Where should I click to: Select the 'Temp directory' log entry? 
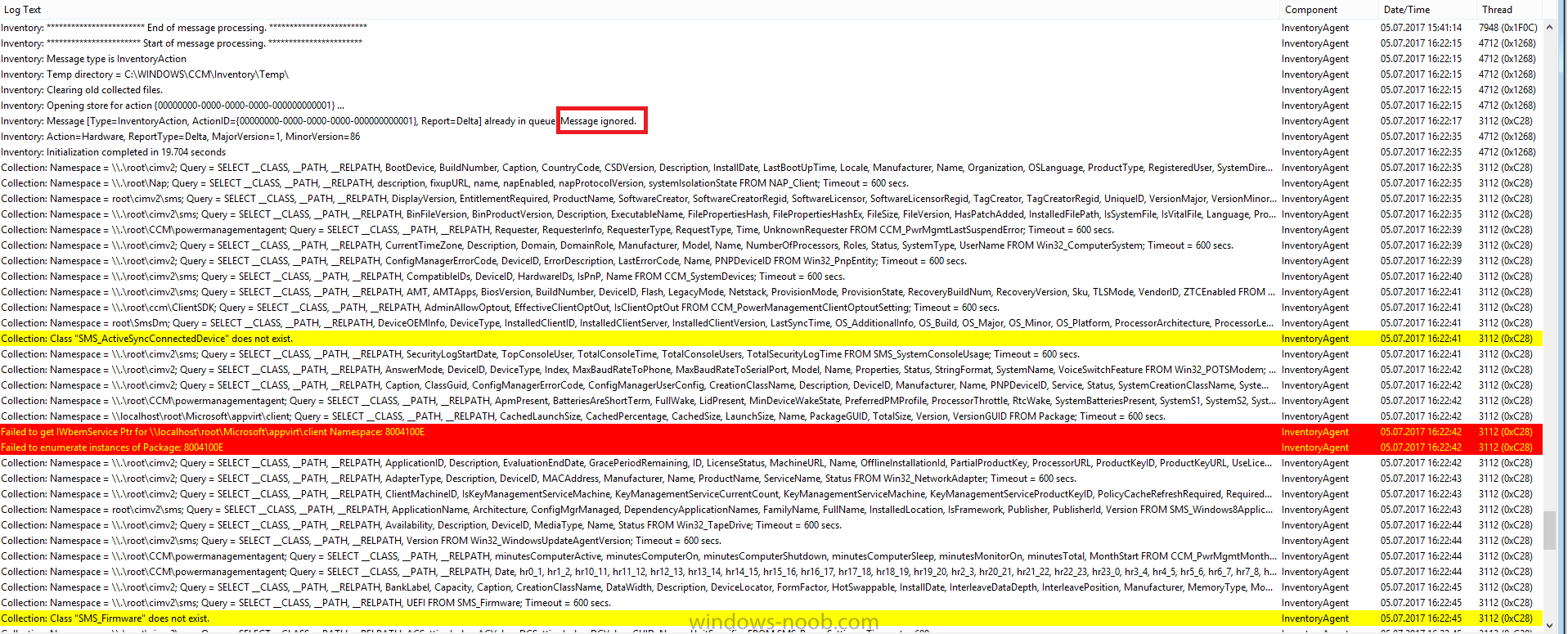145,74
